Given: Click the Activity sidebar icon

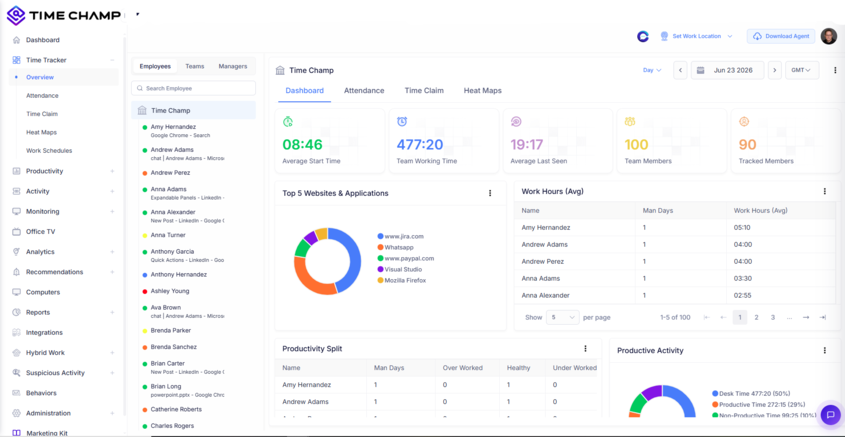Looking at the screenshot, I should point(16,191).
